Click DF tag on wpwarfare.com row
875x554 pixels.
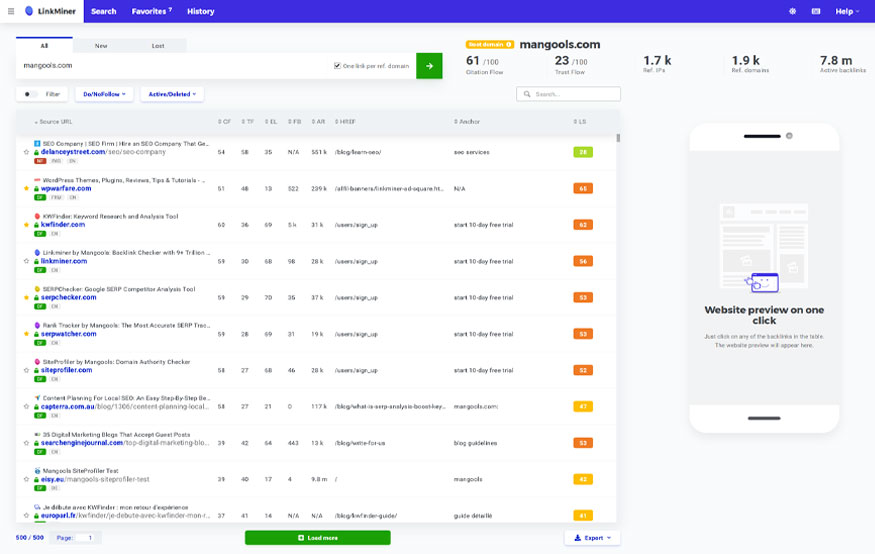(x=40, y=197)
